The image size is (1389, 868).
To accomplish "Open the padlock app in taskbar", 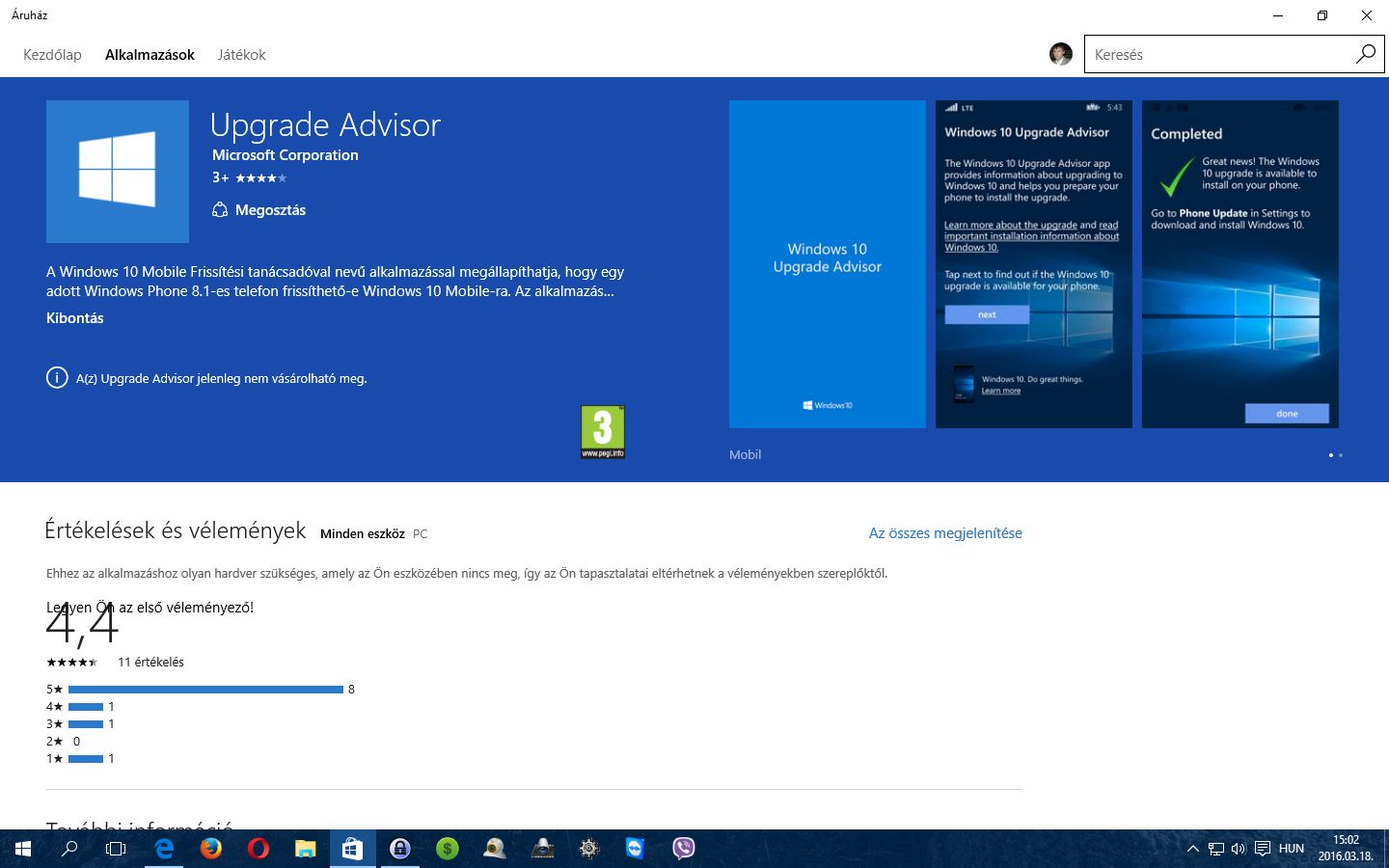I will pyautogui.click(x=399, y=849).
